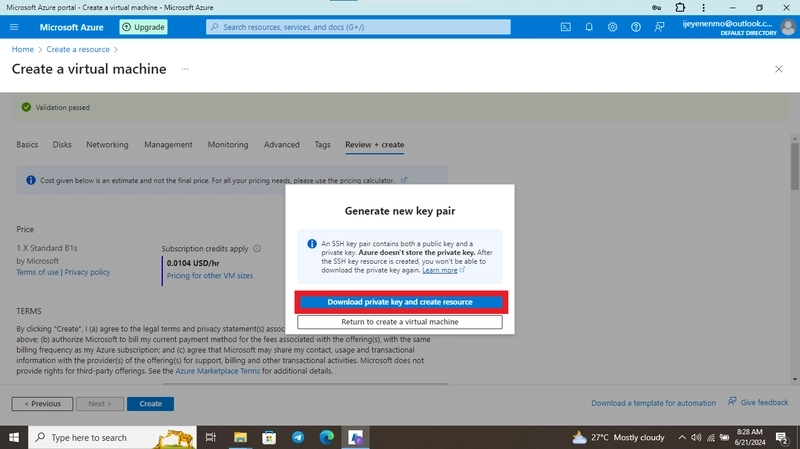Click Return to create a virtual machine
The image size is (800, 449).
pyautogui.click(x=400, y=322)
